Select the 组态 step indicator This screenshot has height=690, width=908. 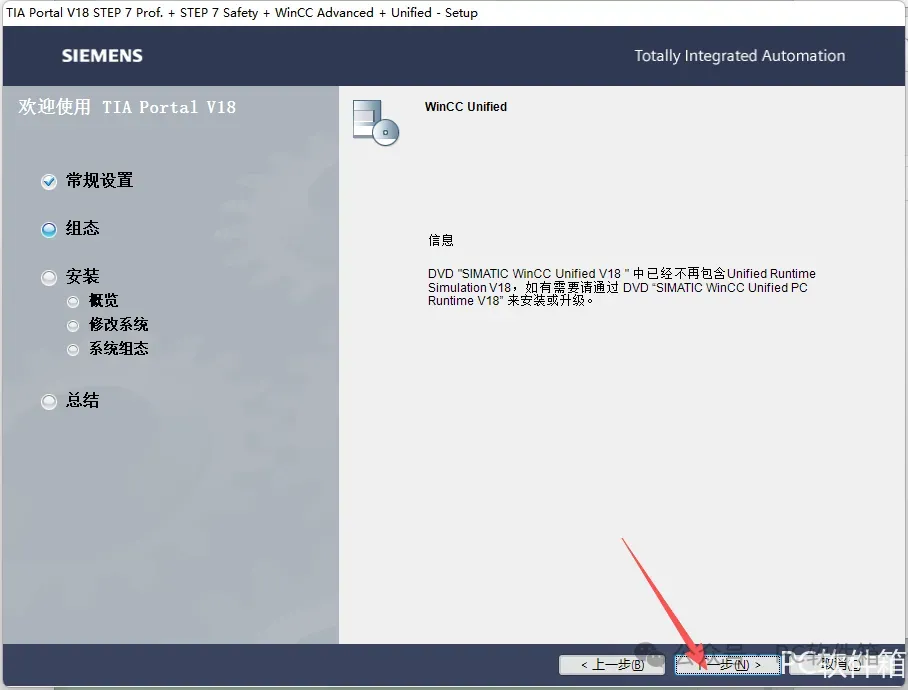point(49,230)
